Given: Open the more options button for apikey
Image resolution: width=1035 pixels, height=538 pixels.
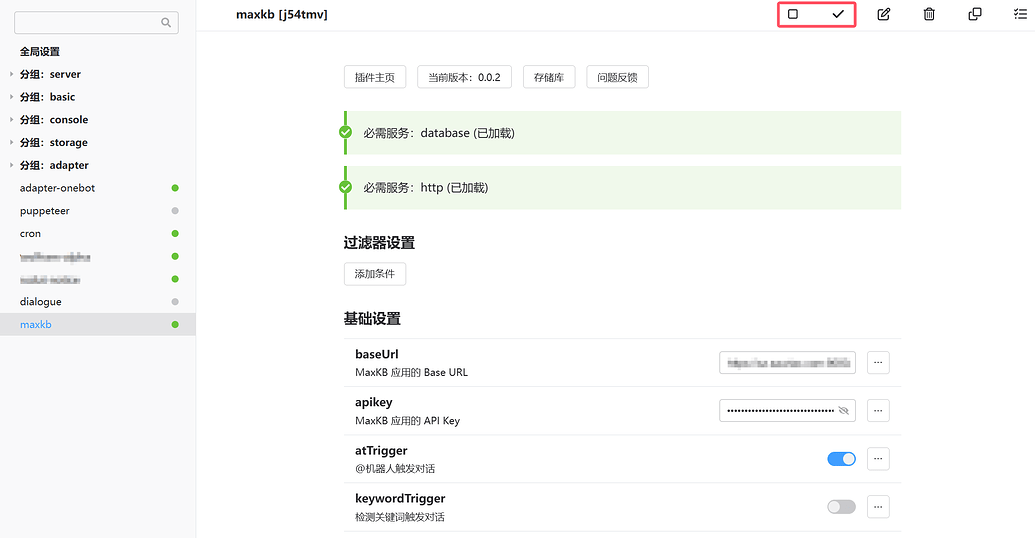Looking at the screenshot, I should point(878,411).
